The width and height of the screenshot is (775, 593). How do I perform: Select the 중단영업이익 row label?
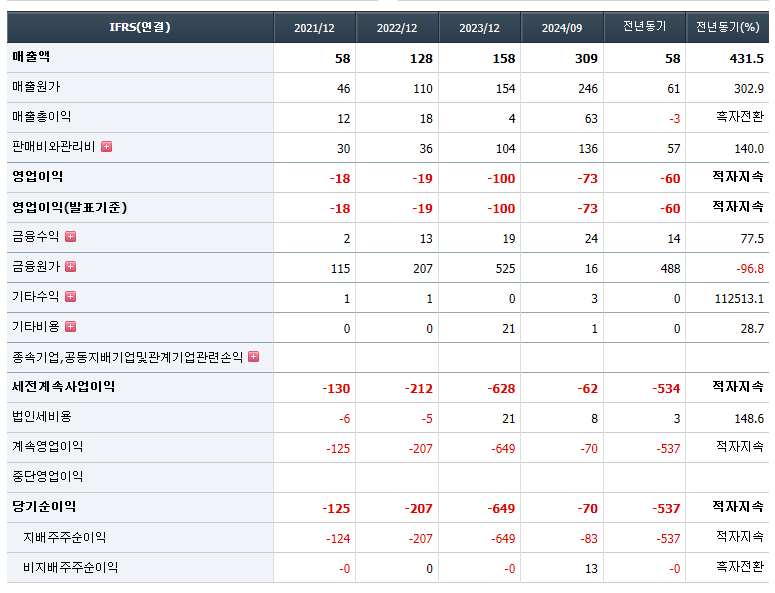click(x=47, y=476)
